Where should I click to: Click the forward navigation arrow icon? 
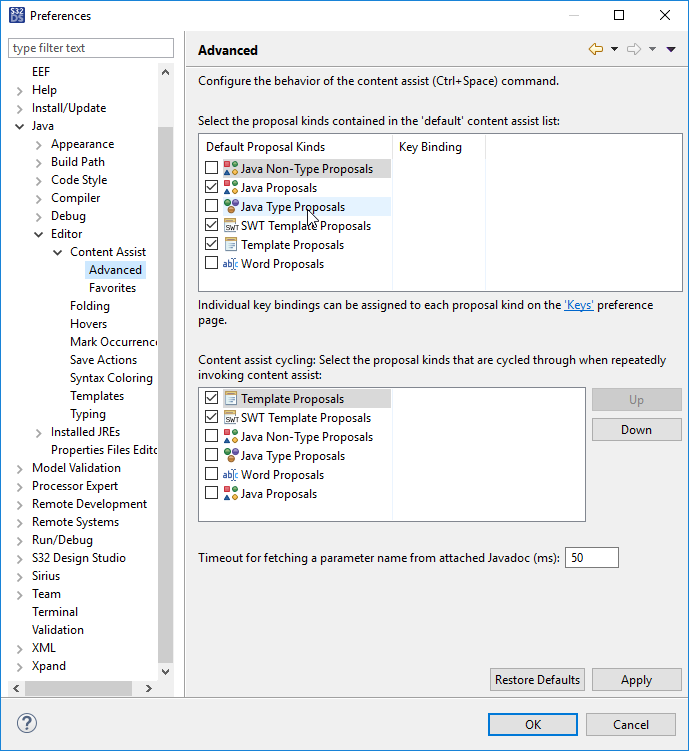pos(633,49)
